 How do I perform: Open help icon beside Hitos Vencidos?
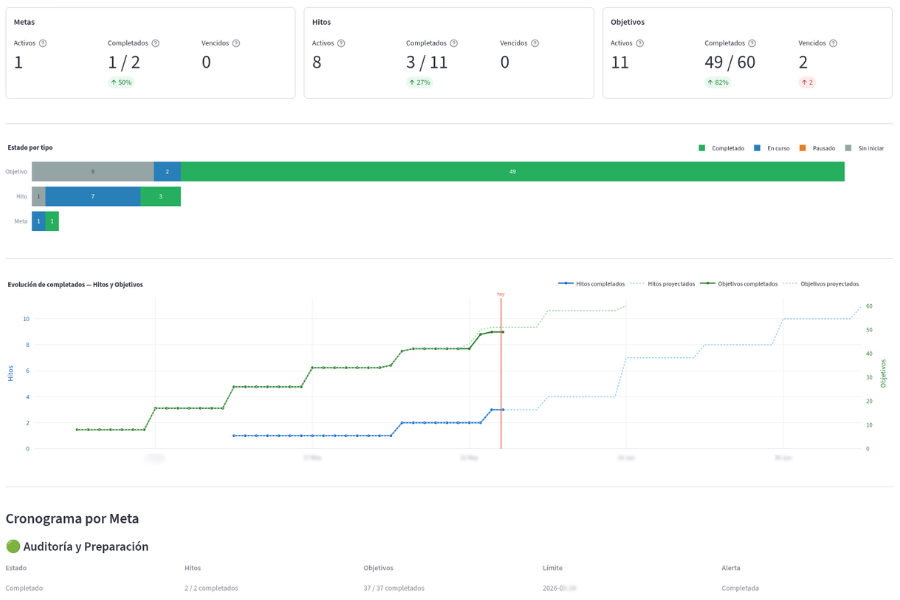(535, 43)
